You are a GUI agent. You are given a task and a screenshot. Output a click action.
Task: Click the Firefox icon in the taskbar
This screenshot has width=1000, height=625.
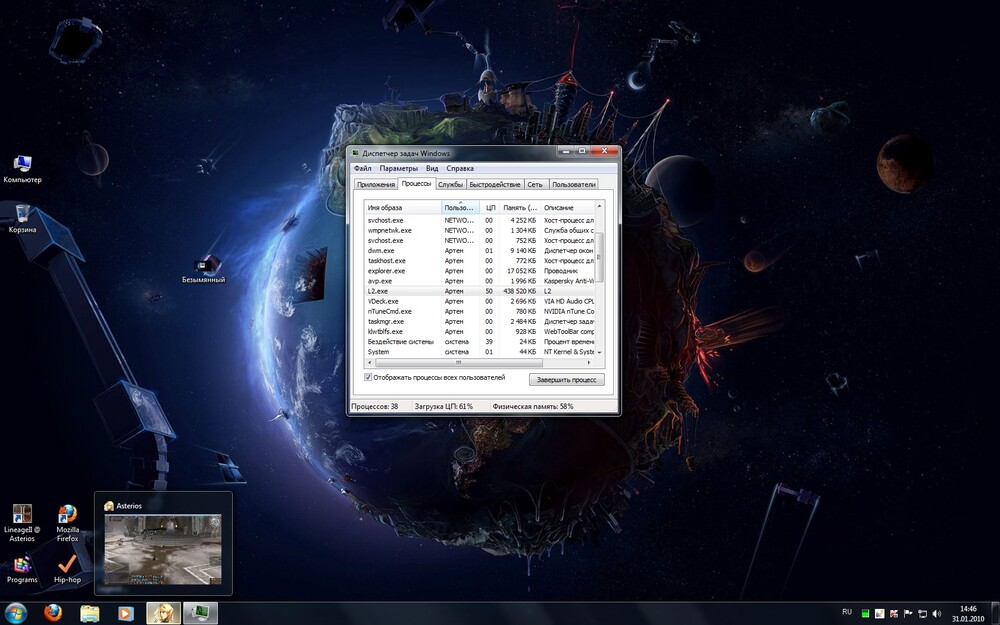click(54, 613)
